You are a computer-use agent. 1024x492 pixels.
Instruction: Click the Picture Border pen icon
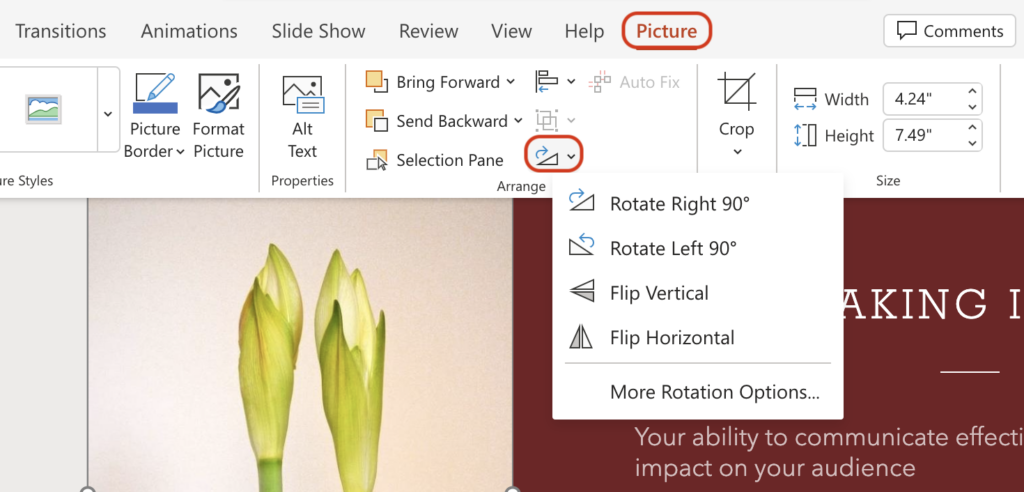pos(155,93)
